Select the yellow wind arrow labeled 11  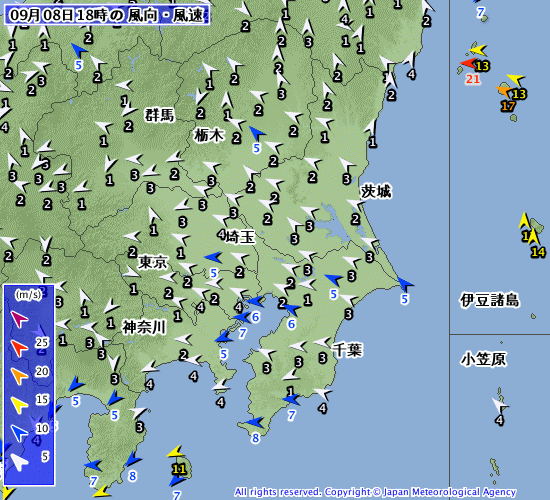coord(176,452)
